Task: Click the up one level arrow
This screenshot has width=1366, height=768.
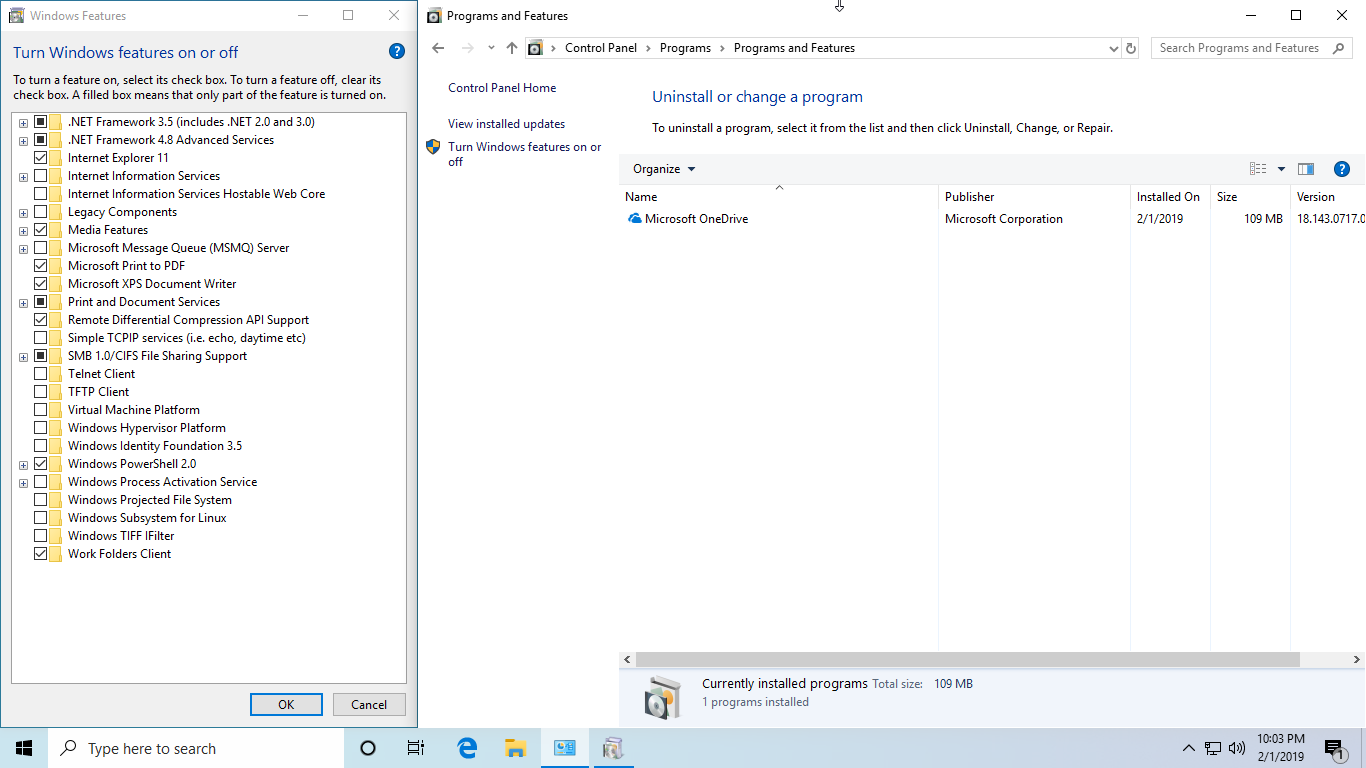Action: tap(512, 48)
